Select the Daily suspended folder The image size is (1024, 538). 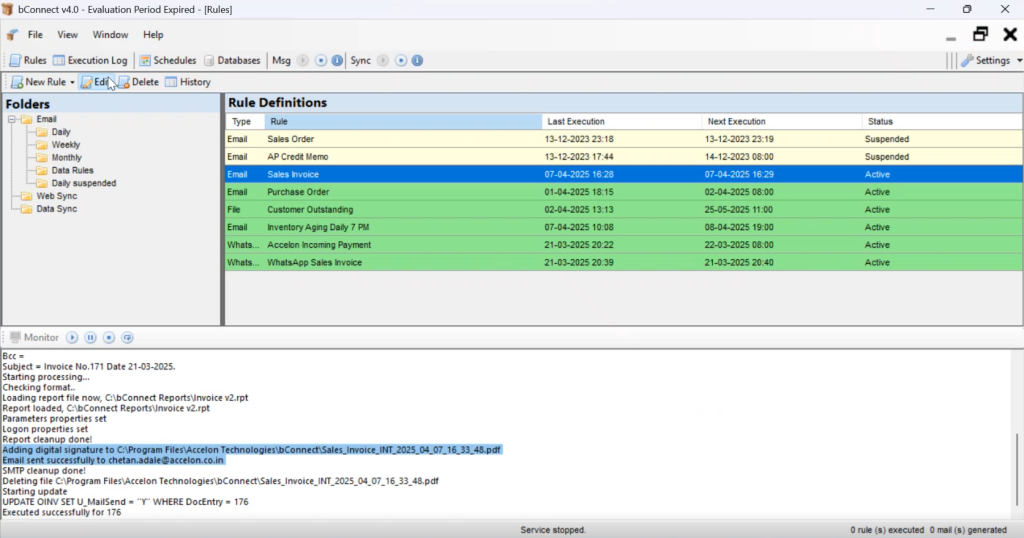(83, 183)
